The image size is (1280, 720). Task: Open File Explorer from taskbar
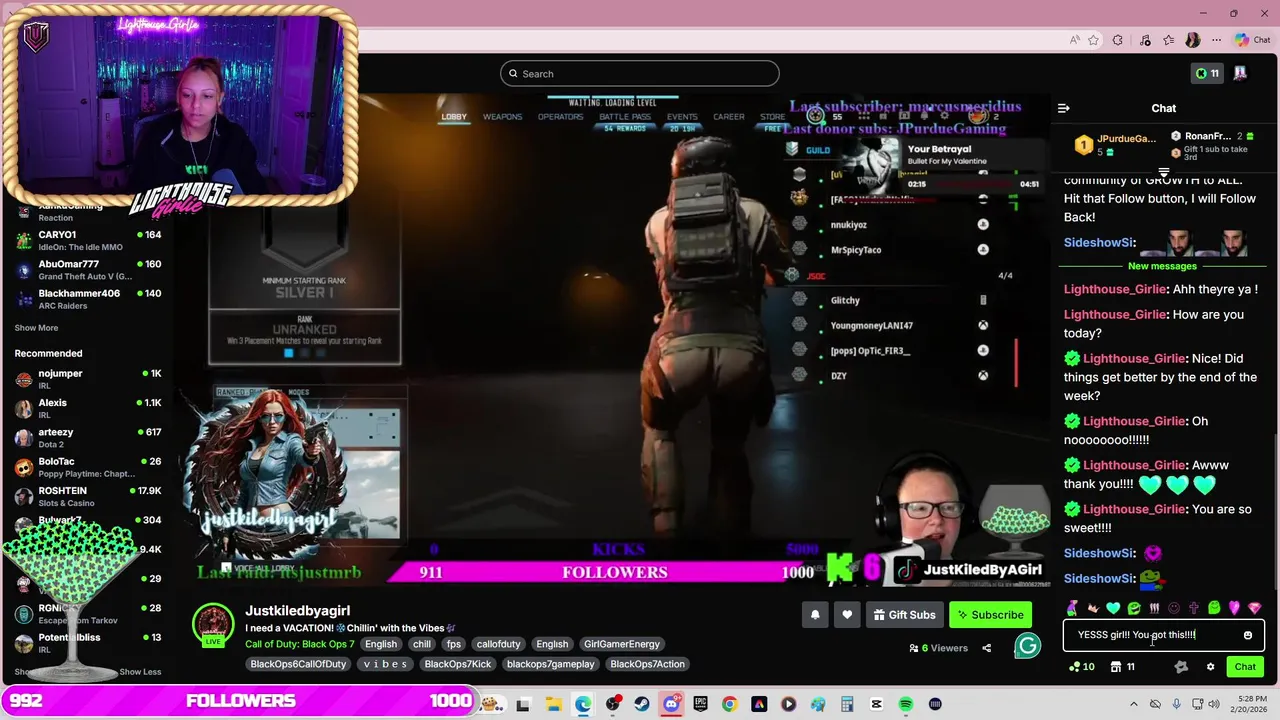(x=553, y=704)
